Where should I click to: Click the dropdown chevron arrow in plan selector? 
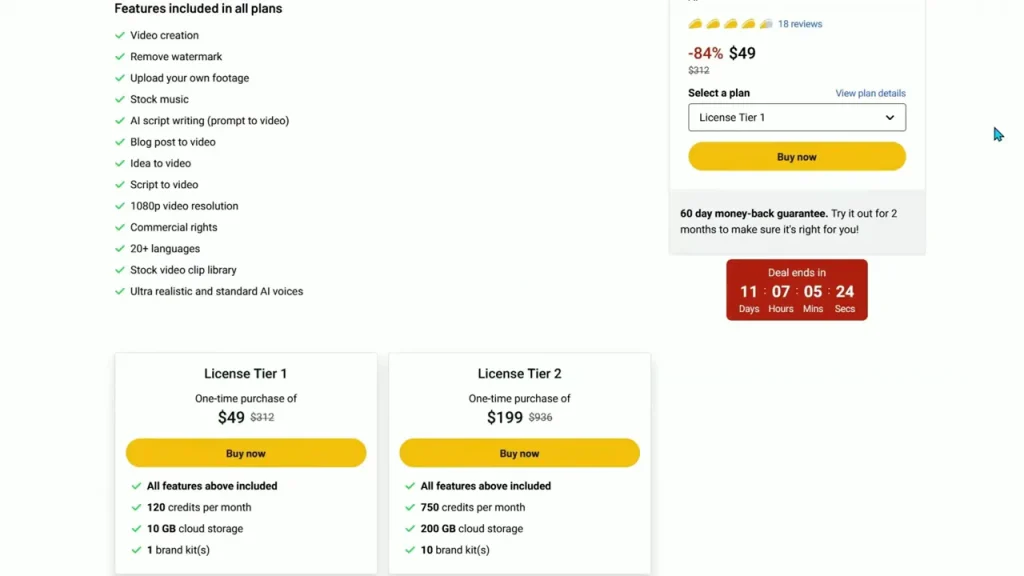click(x=889, y=118)
